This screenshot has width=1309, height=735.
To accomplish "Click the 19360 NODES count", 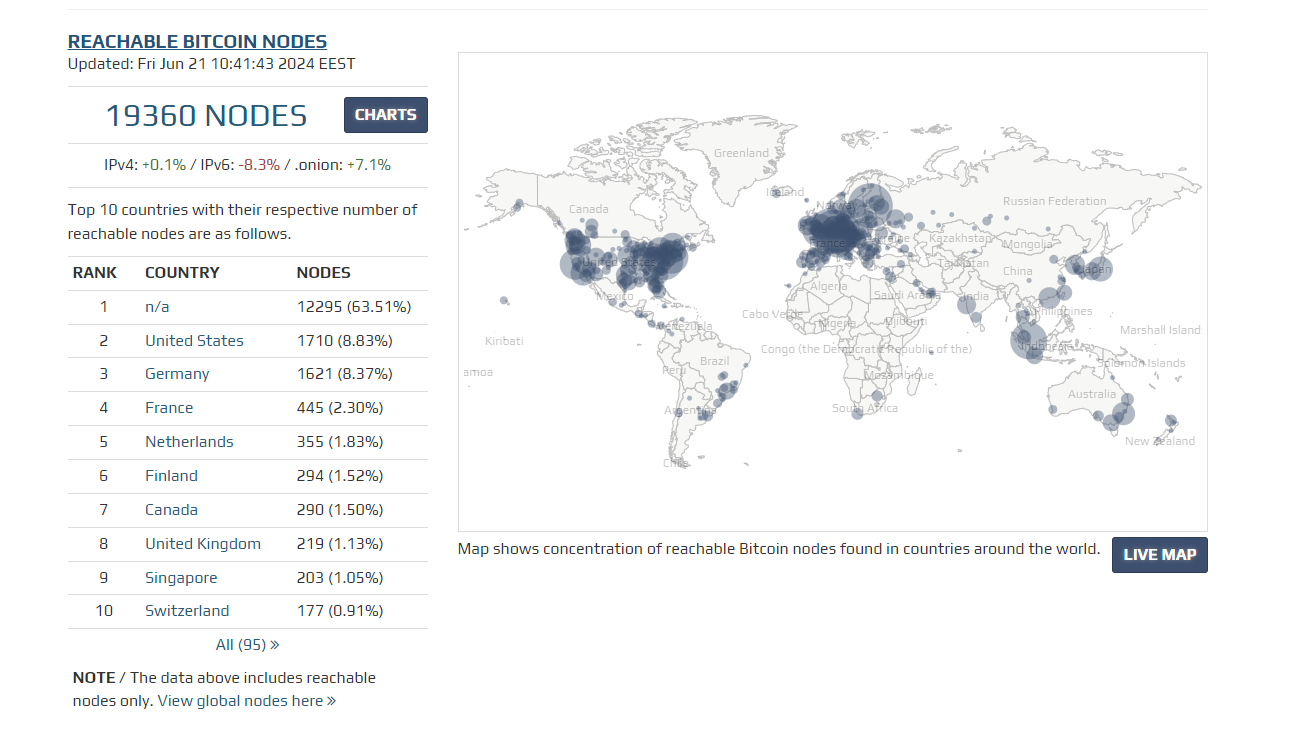I will click(207, 114).
